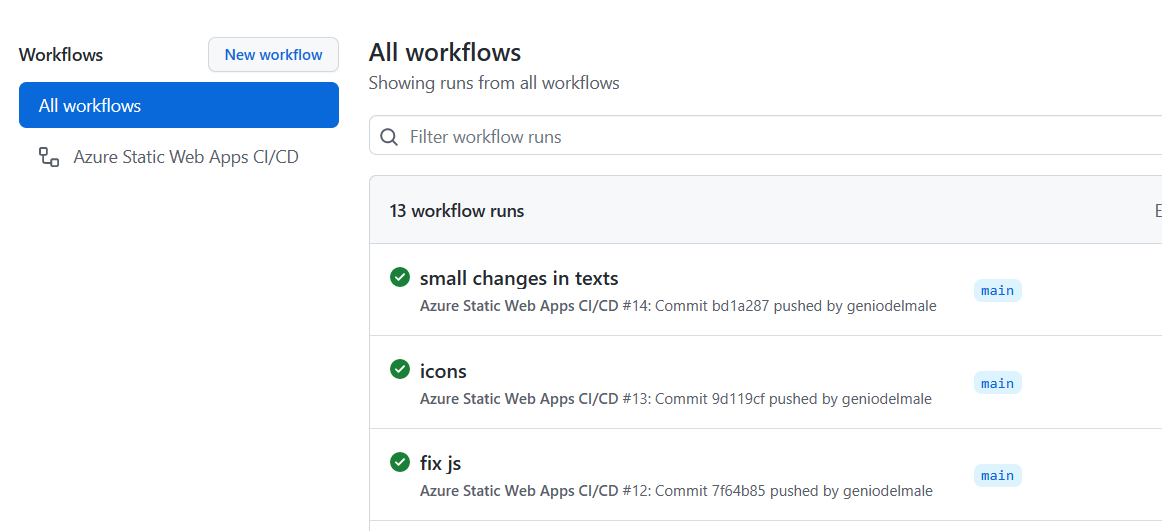Click the green success check for run #14
The height and width of the screenshot is (531, 1162).
pos(400,278)
